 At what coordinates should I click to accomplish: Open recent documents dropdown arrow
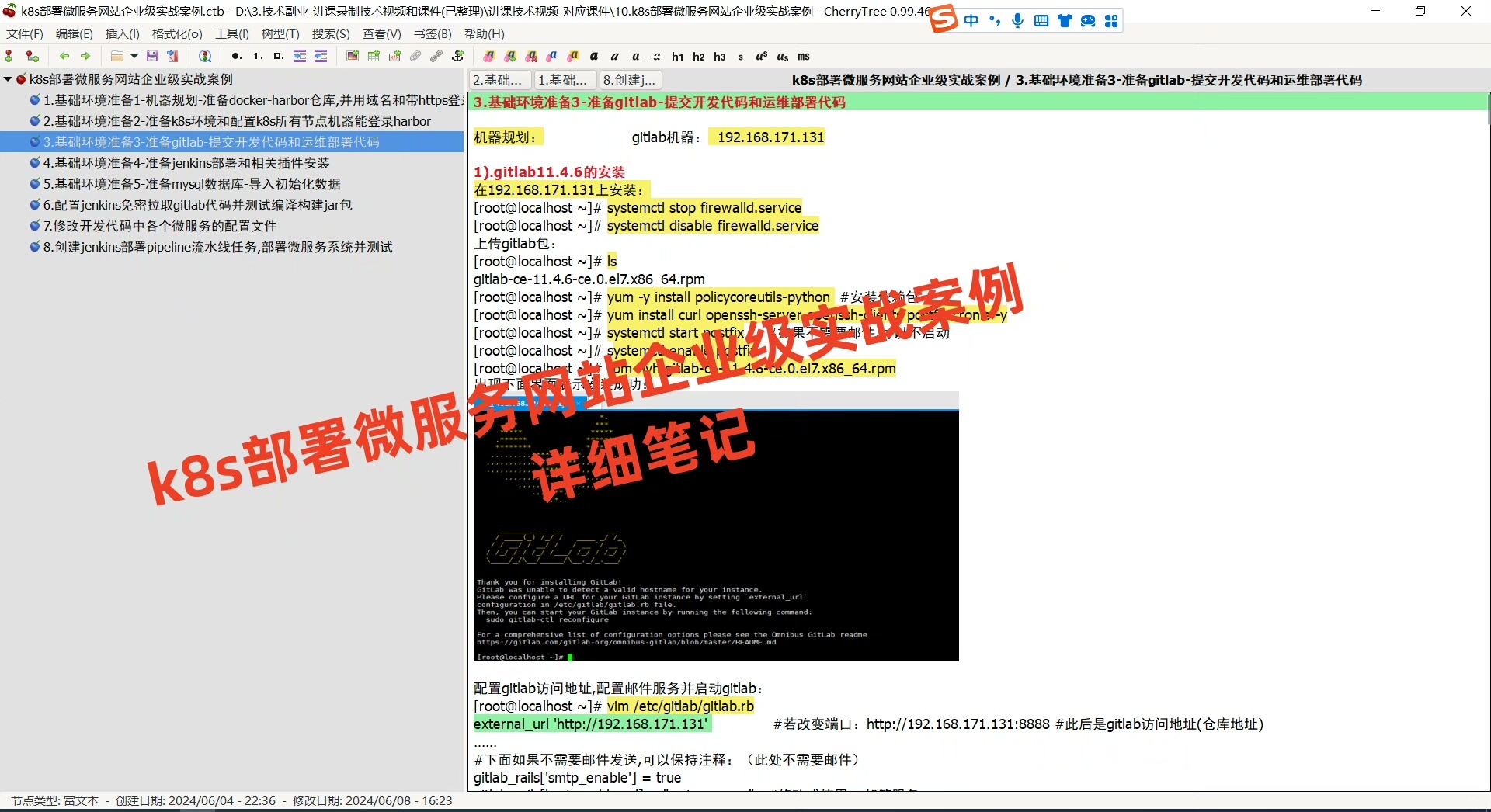[134, 56]
